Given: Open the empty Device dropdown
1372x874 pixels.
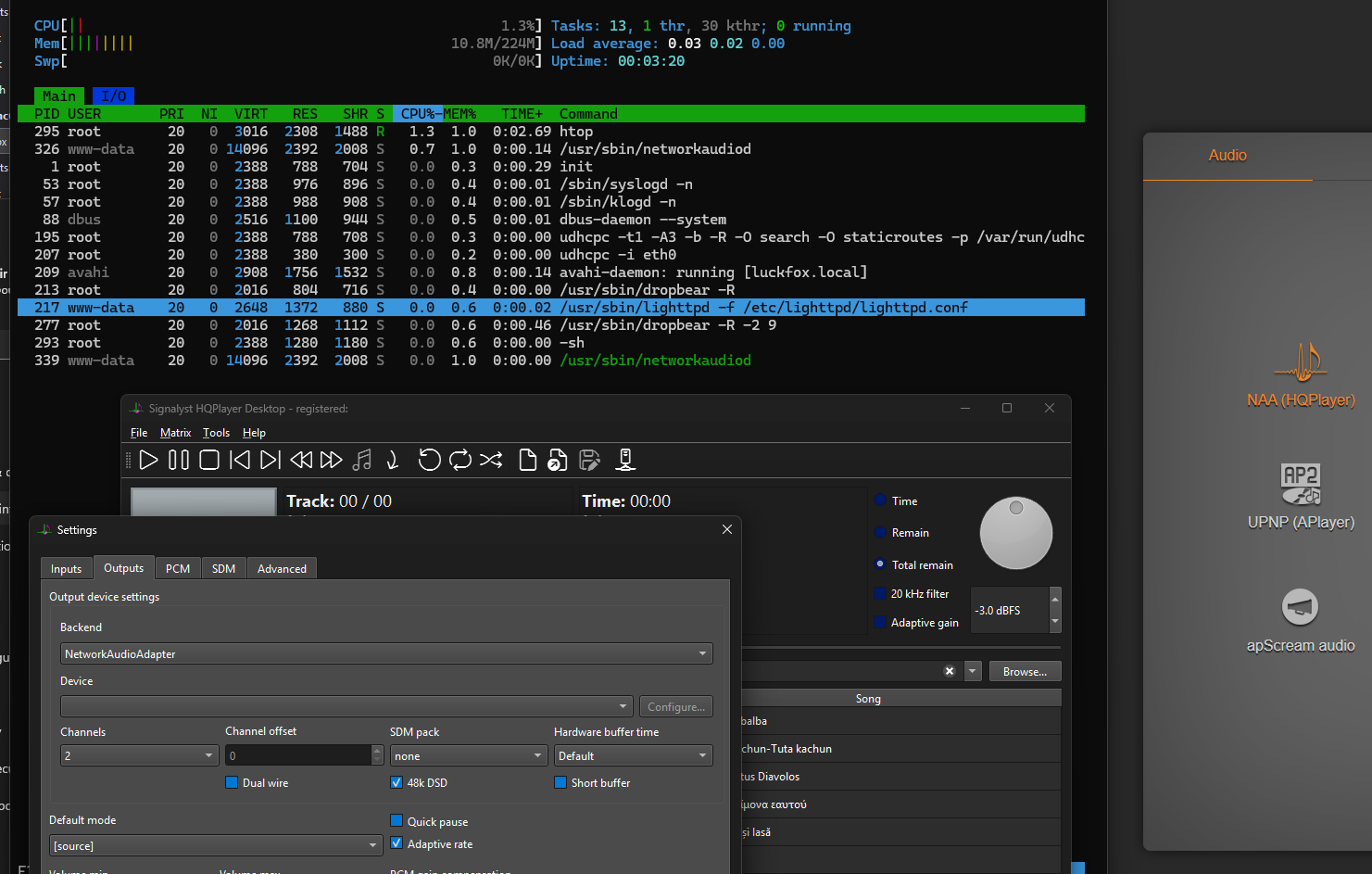Looking at the screenshot, I should 346,706.
